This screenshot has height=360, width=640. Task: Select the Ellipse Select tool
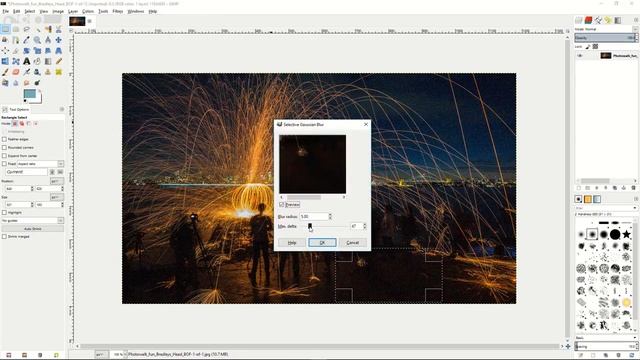pyautogui.click(x=16, y=29)
